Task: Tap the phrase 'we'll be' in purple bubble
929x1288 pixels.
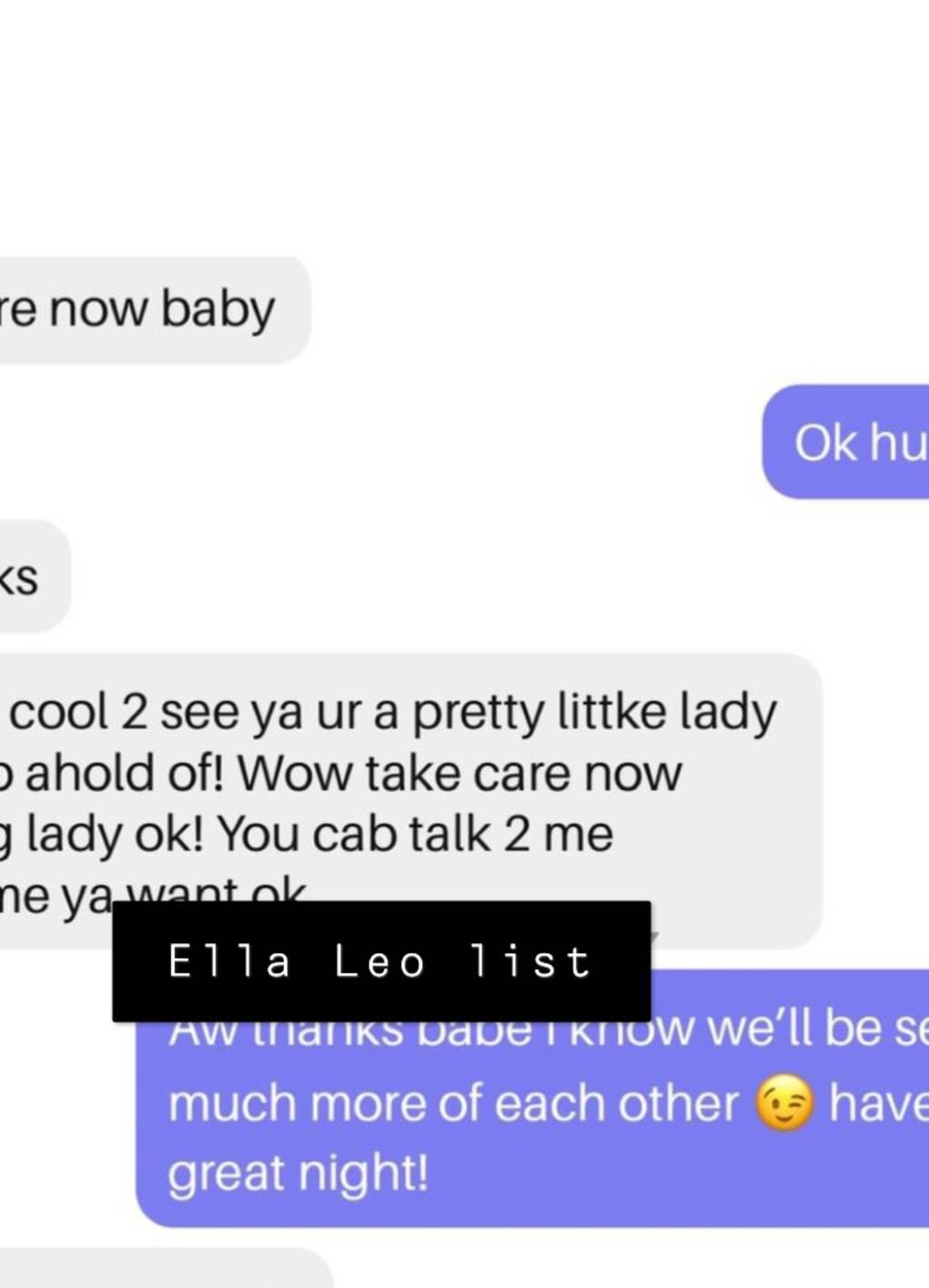Action: pos(794,1028)
